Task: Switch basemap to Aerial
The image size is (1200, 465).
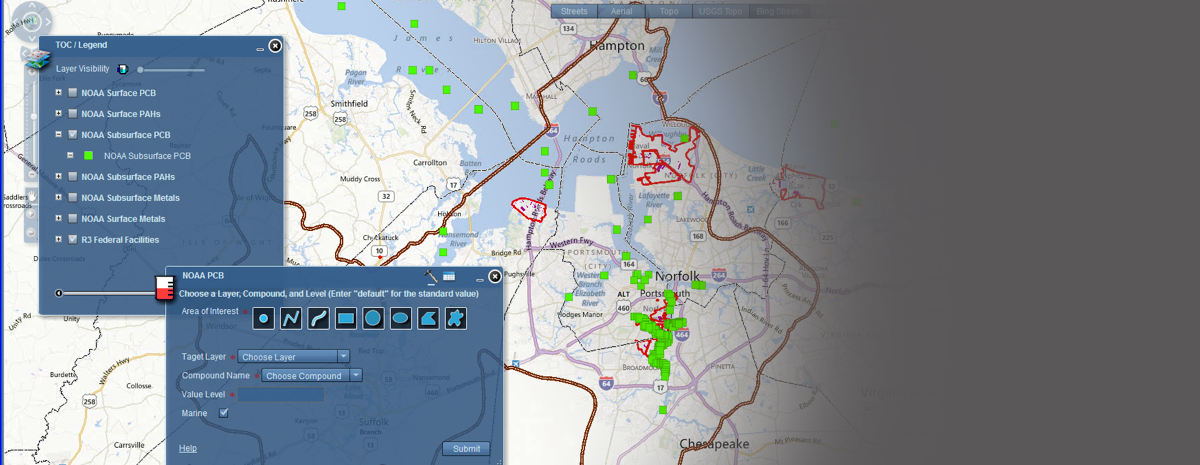Action: pos(622,11)
